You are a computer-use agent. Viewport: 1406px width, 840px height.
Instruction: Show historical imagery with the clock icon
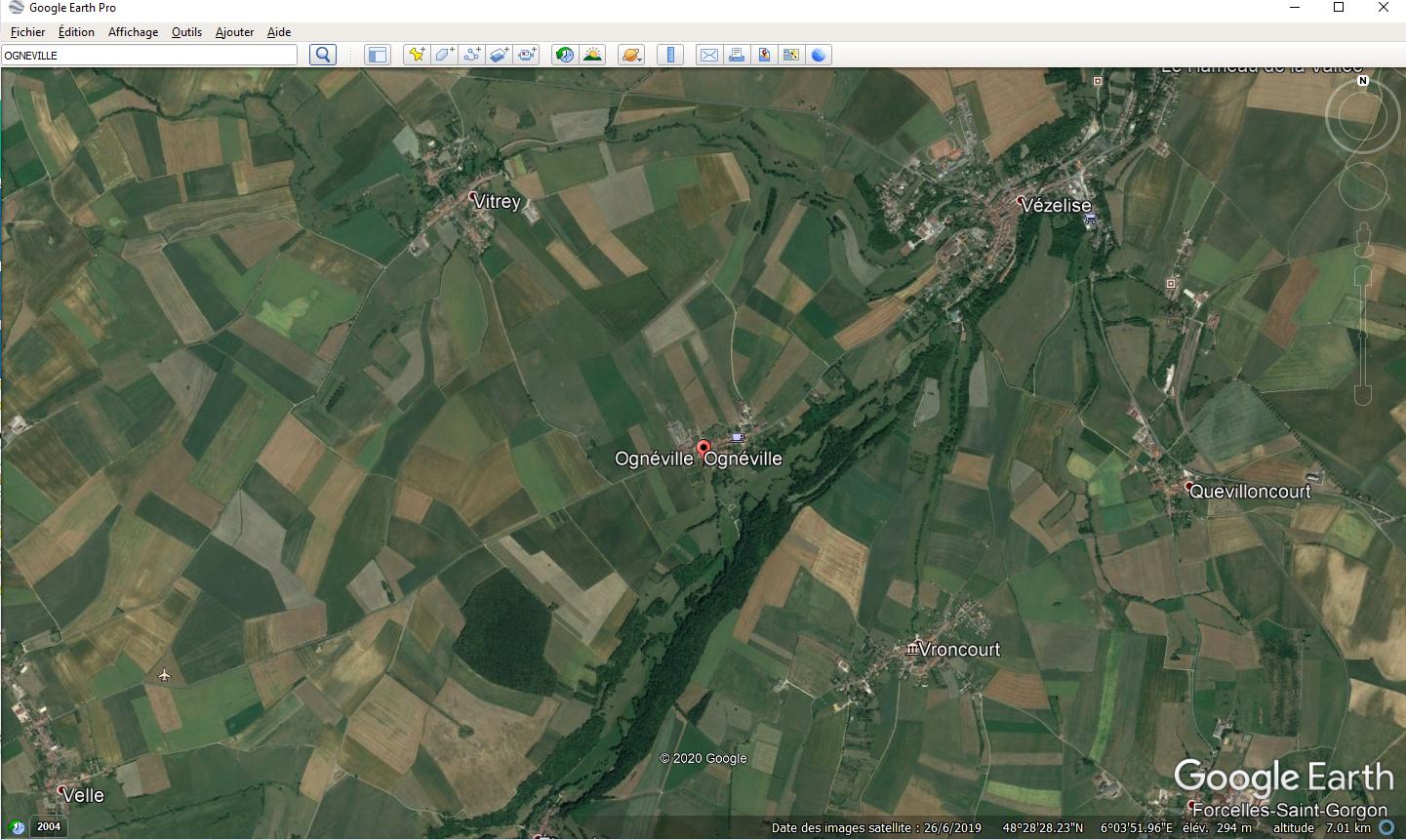565,55
